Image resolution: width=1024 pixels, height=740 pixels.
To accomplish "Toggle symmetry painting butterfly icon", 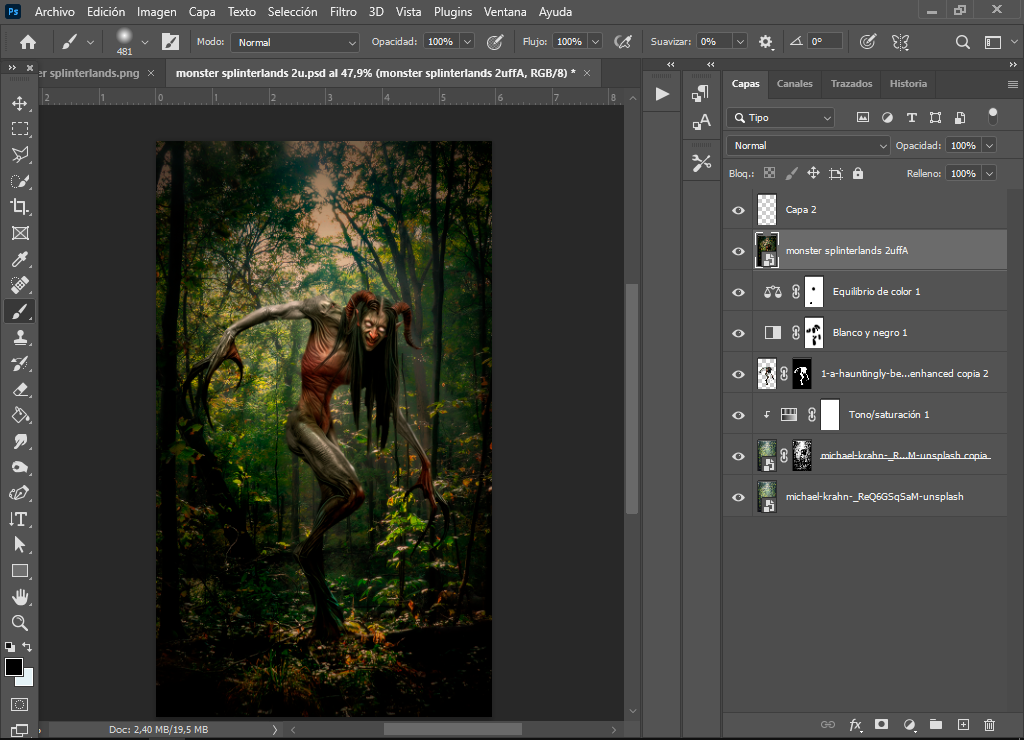I will point(901,42).
